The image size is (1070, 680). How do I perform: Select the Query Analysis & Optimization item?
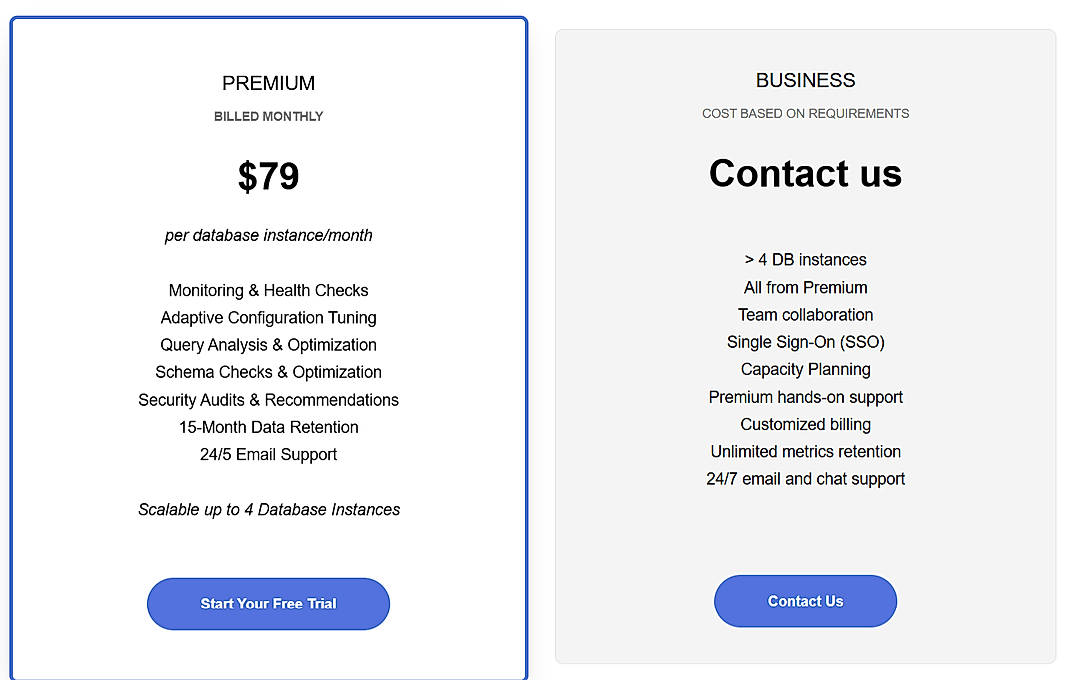tap(268, 344)
